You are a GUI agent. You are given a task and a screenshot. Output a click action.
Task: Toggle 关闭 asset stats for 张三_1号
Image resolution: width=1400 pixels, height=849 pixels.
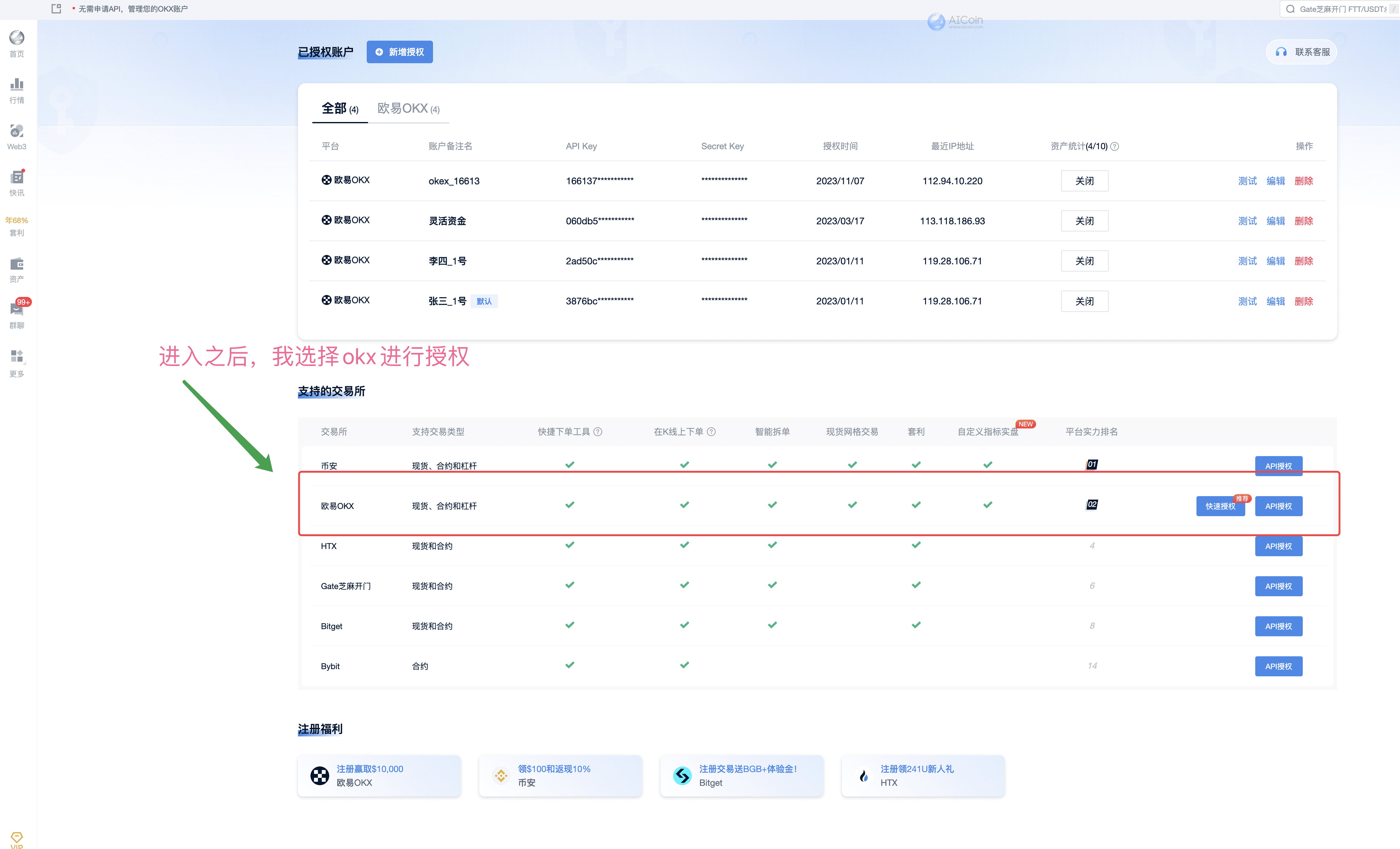coord(1084,301)
